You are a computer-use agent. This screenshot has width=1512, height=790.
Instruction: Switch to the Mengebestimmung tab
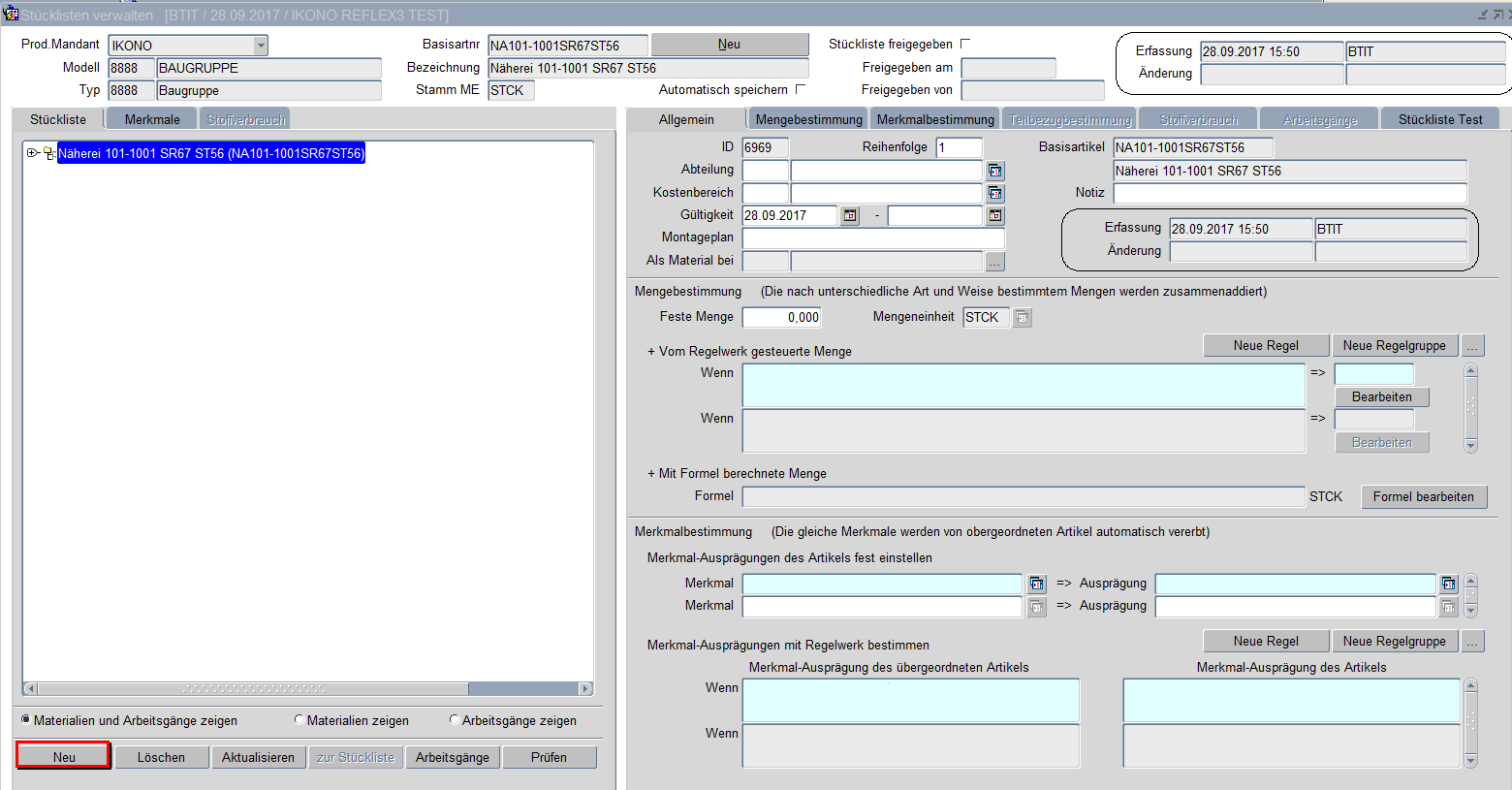pos(808,119)
